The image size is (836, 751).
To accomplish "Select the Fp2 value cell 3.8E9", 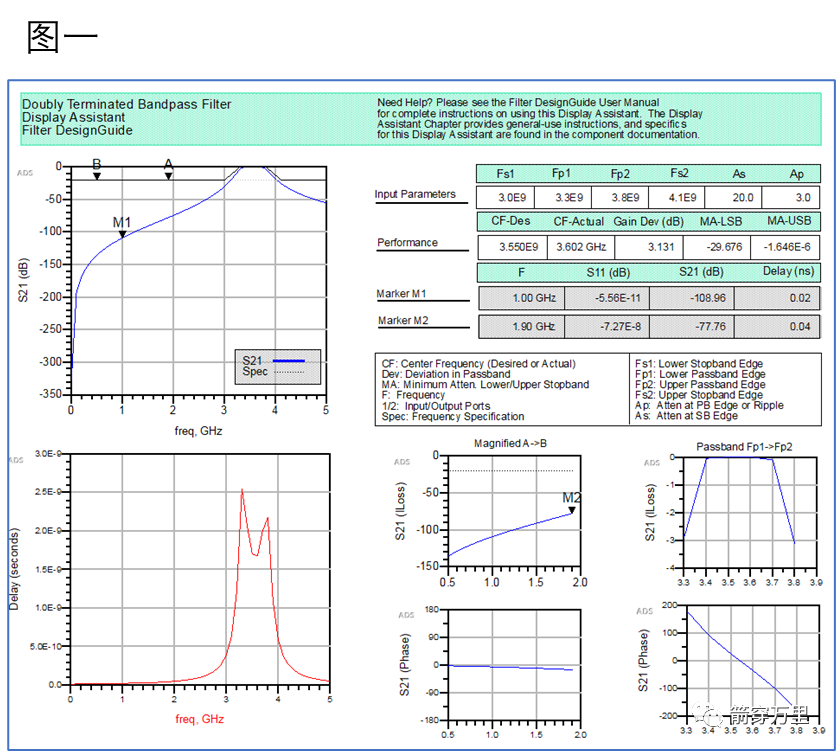I will (621, 198).
